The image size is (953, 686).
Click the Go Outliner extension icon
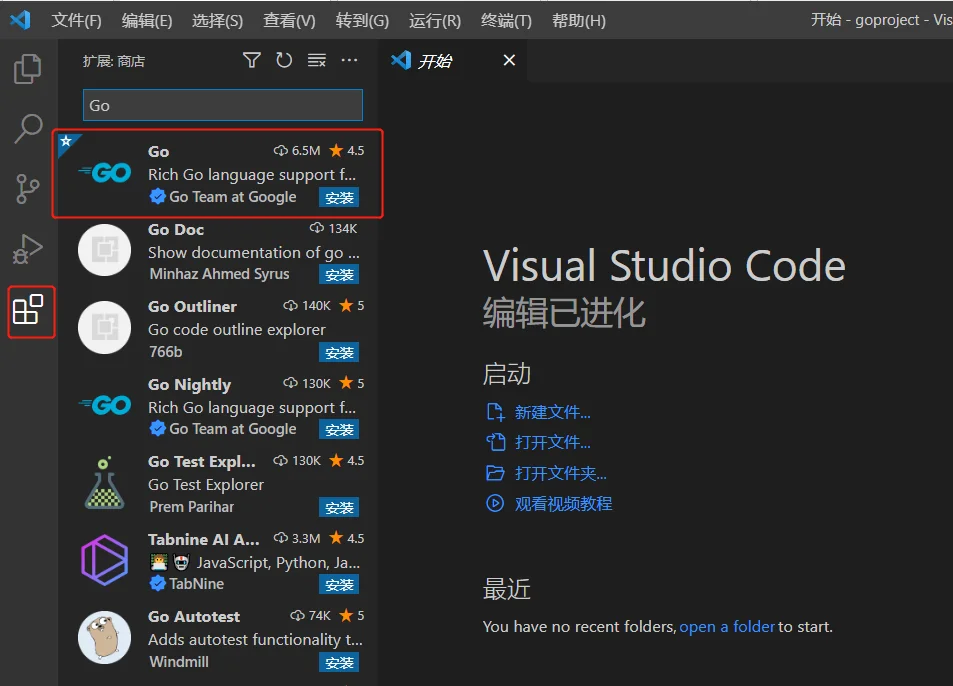point(105,328)
